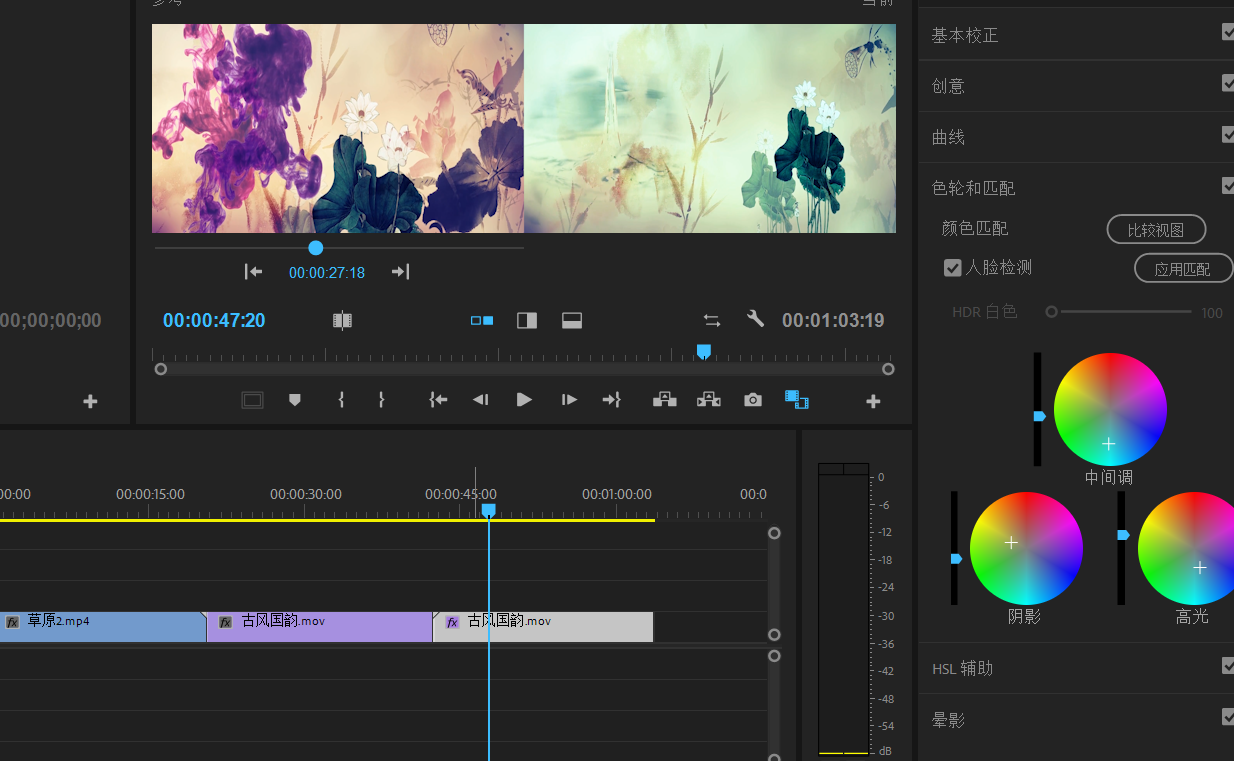Go to previous edit in reference view
Image resolution: width=1234 pixels, height=761 pixels.
(x=253, y=272)
